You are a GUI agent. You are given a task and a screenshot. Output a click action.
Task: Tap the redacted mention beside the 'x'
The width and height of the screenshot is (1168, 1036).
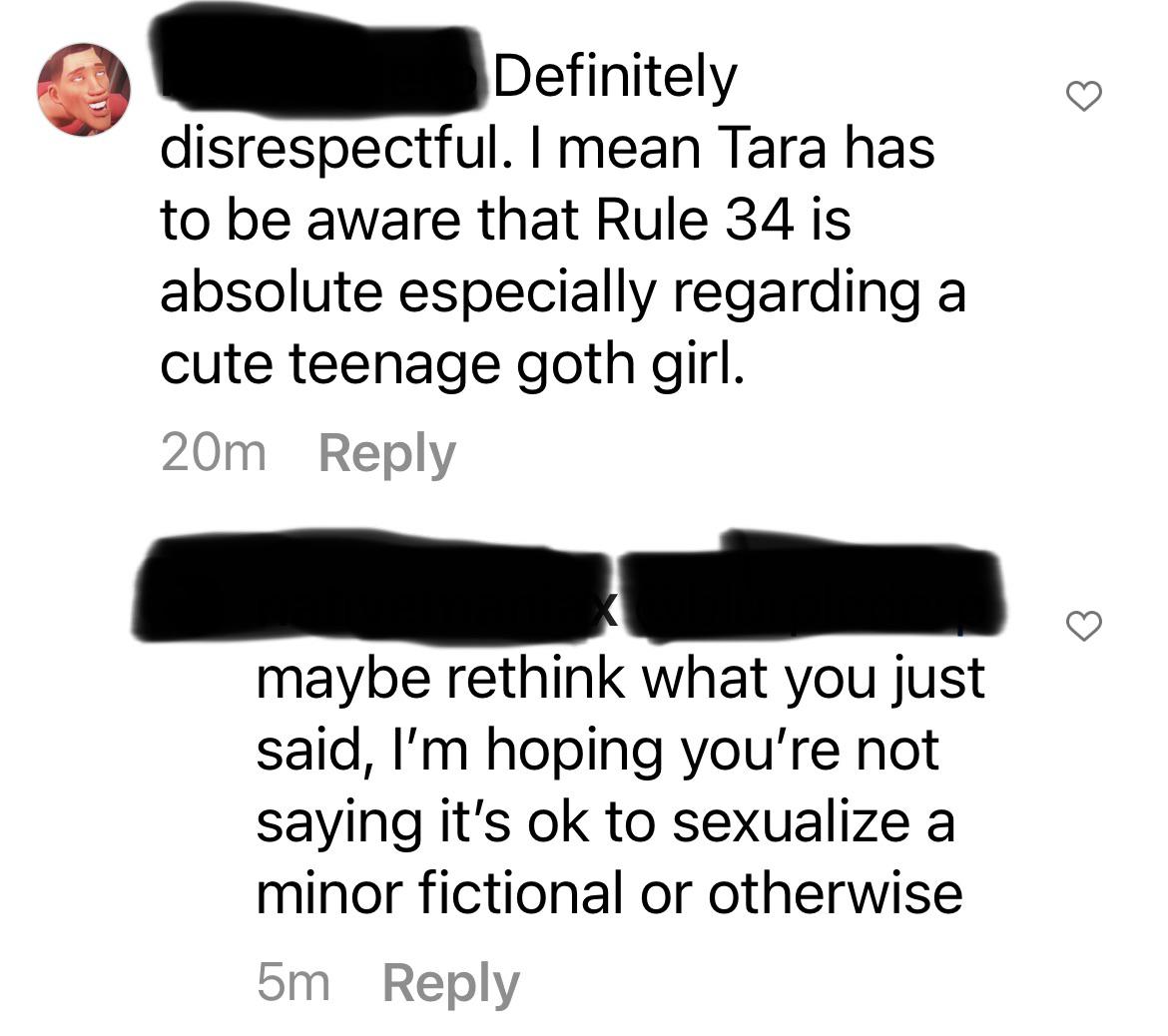811,587
